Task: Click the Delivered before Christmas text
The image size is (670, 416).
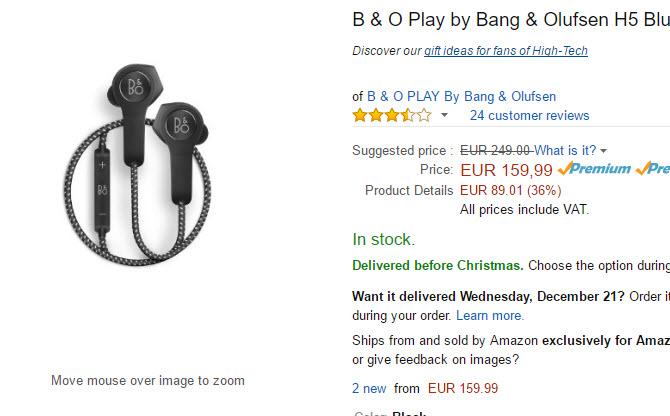Action: coord(438,265)
